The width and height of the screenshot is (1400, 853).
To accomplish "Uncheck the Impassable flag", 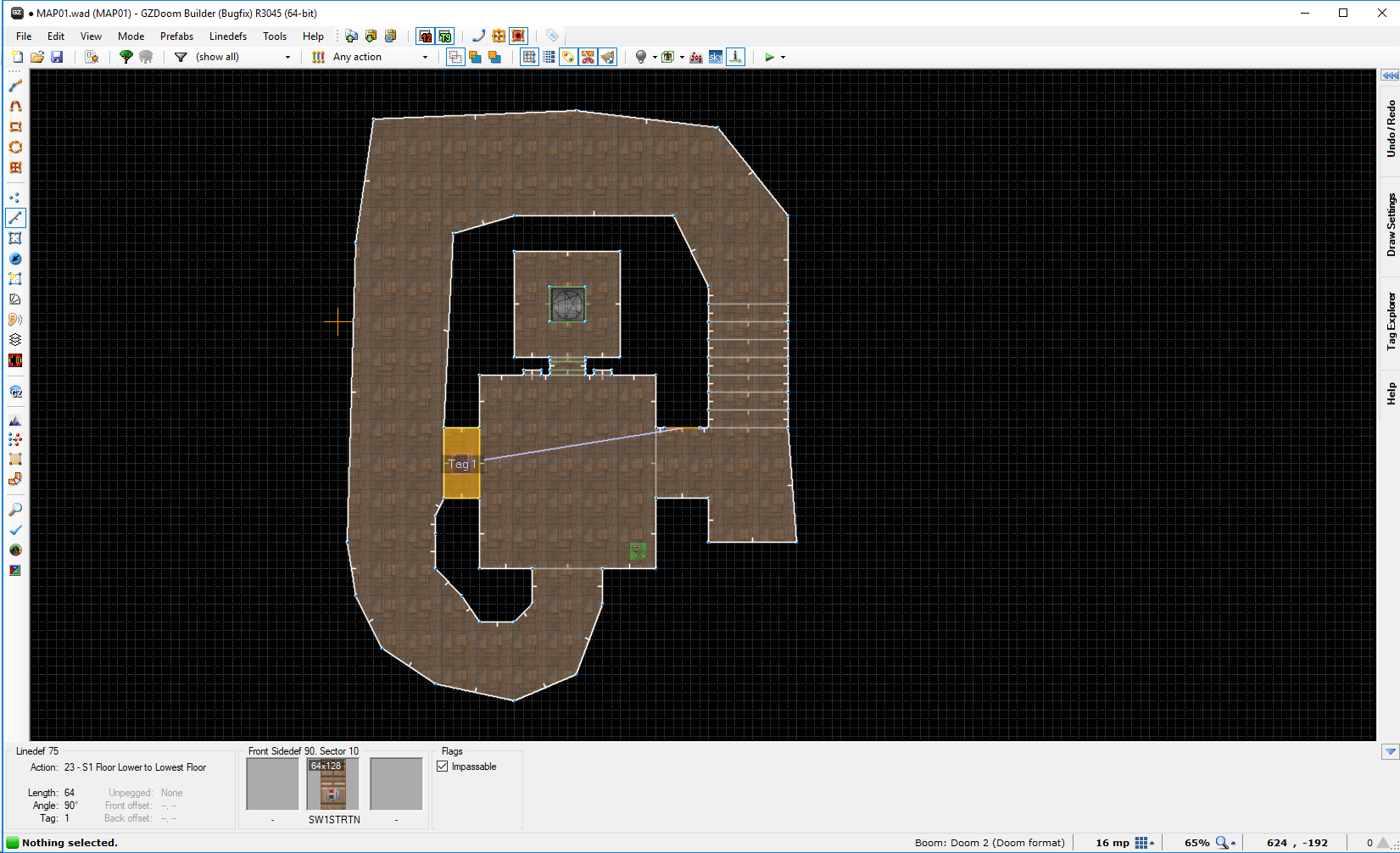I will click(x=443, y=767).
